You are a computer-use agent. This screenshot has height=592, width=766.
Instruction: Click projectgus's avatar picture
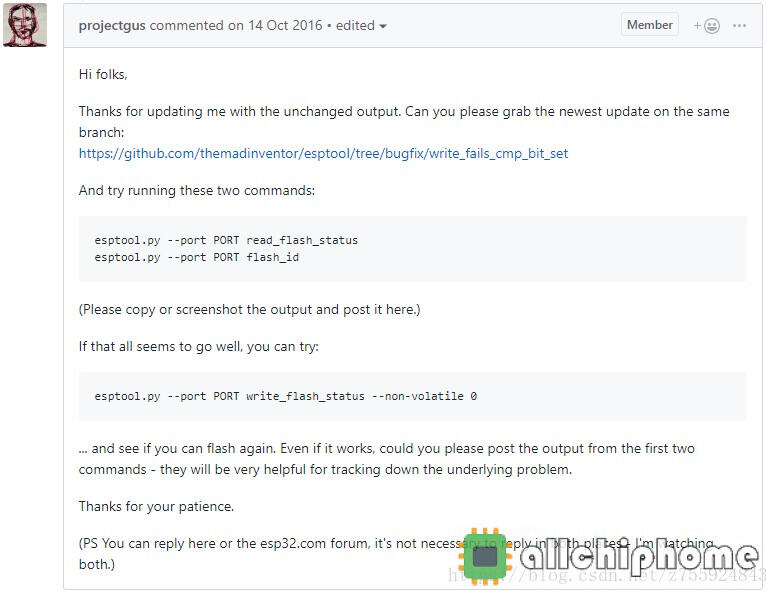25,25
